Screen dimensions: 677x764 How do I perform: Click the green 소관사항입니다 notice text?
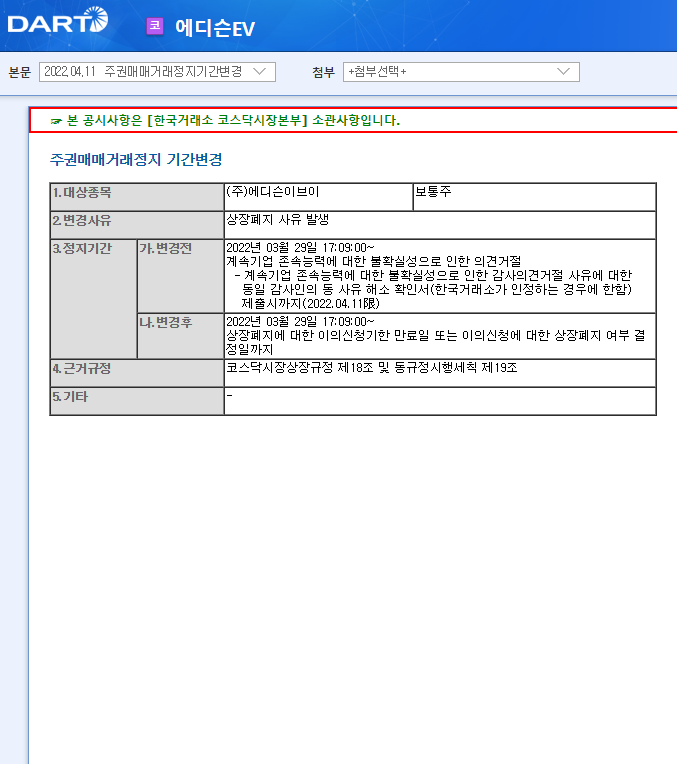233,120
